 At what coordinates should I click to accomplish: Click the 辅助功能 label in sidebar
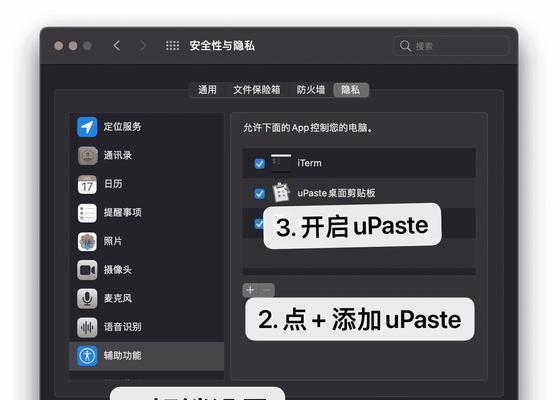point(122,356)
